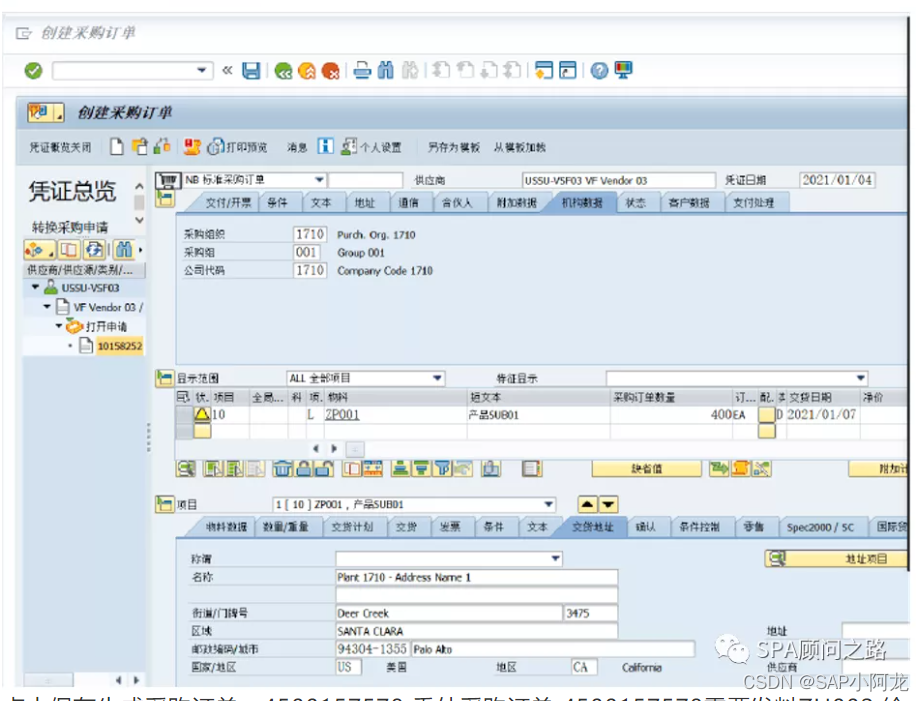The image size is (924, 701).
Task: Click the funnel Filter icon in item toolbar
Action: click(443, 469)
